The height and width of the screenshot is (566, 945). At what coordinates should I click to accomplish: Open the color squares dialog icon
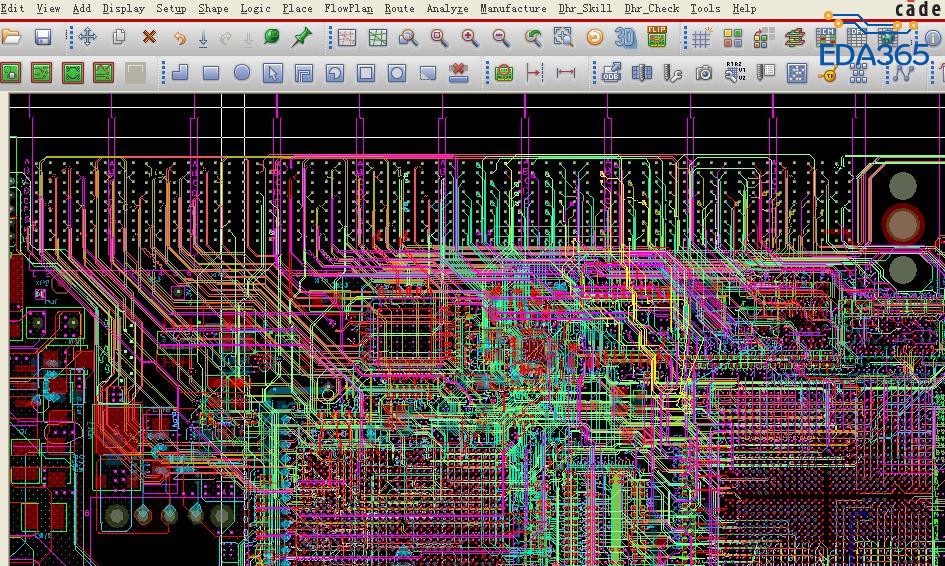(x=733, y=38)
